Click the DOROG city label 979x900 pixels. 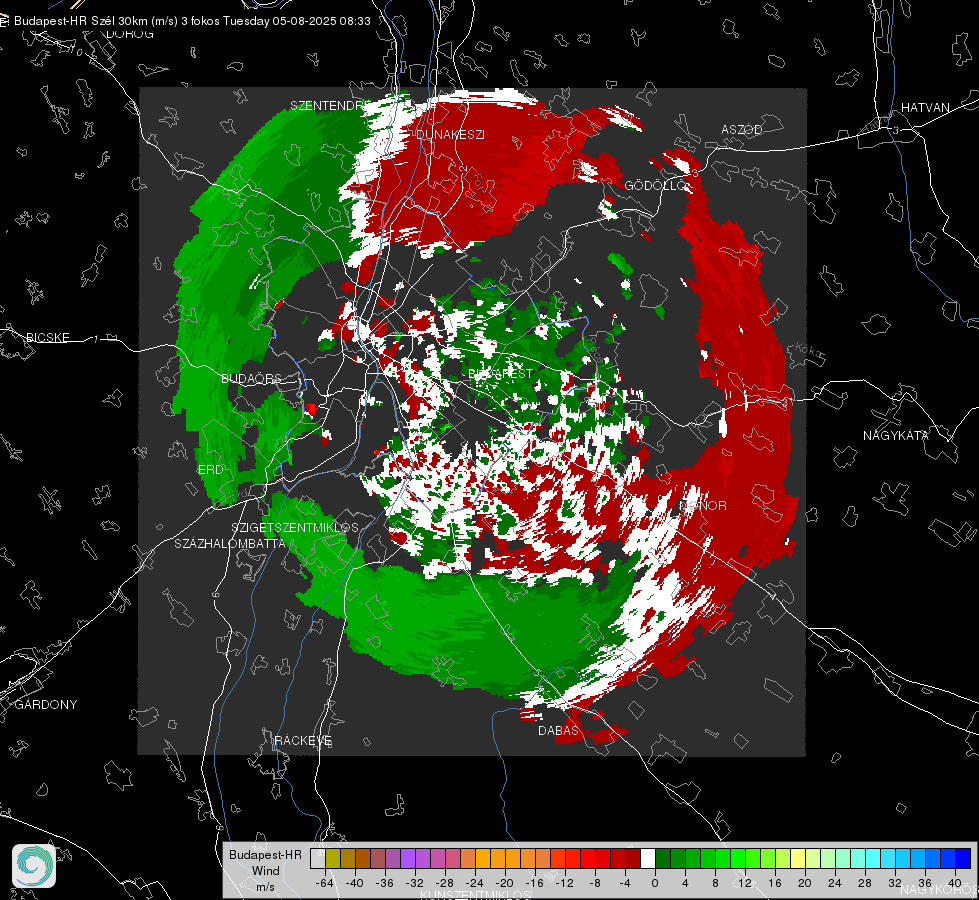pyautogui.click(x=130, y=34)
